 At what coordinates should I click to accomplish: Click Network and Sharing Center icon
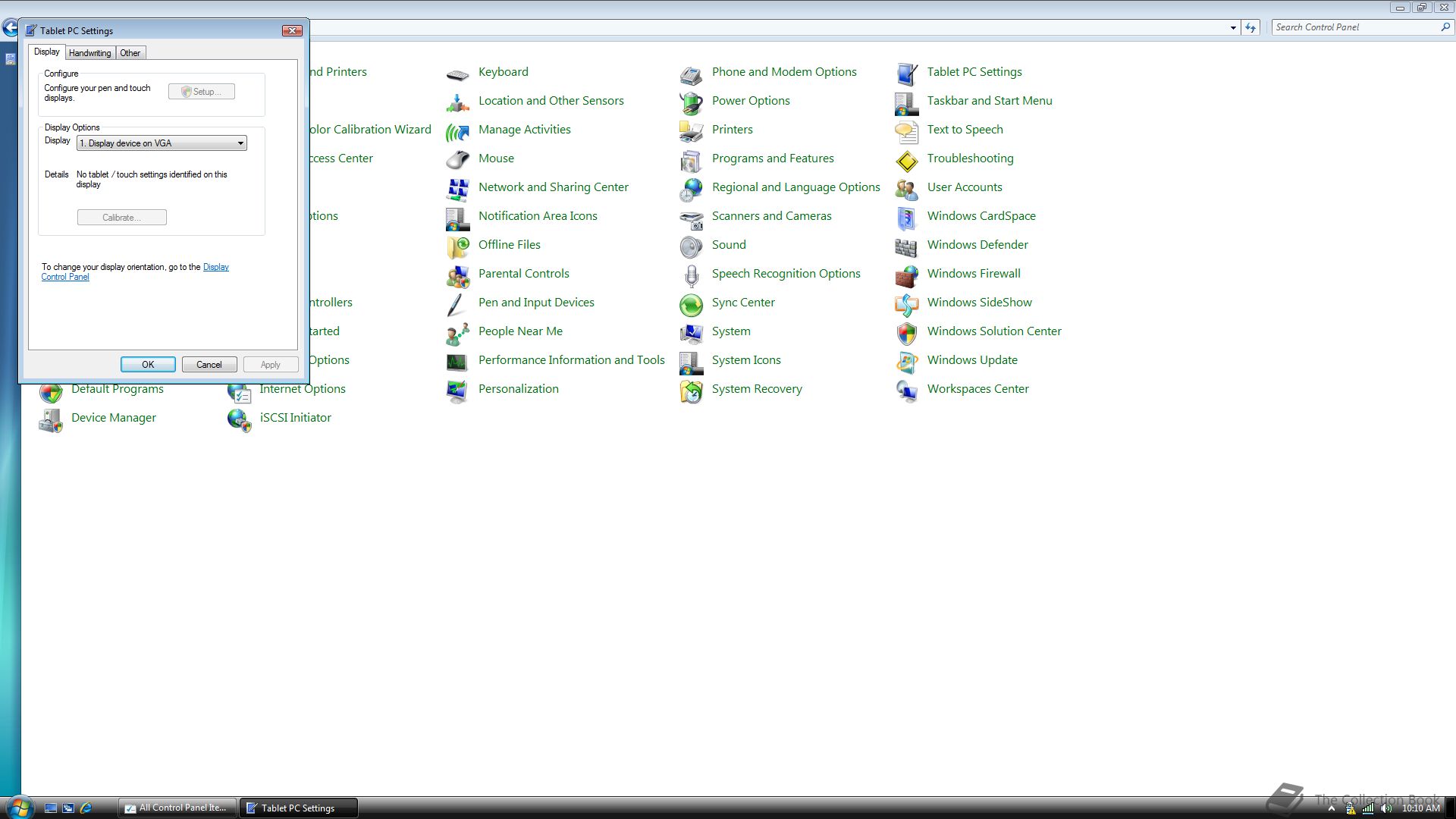click(457, 189)
